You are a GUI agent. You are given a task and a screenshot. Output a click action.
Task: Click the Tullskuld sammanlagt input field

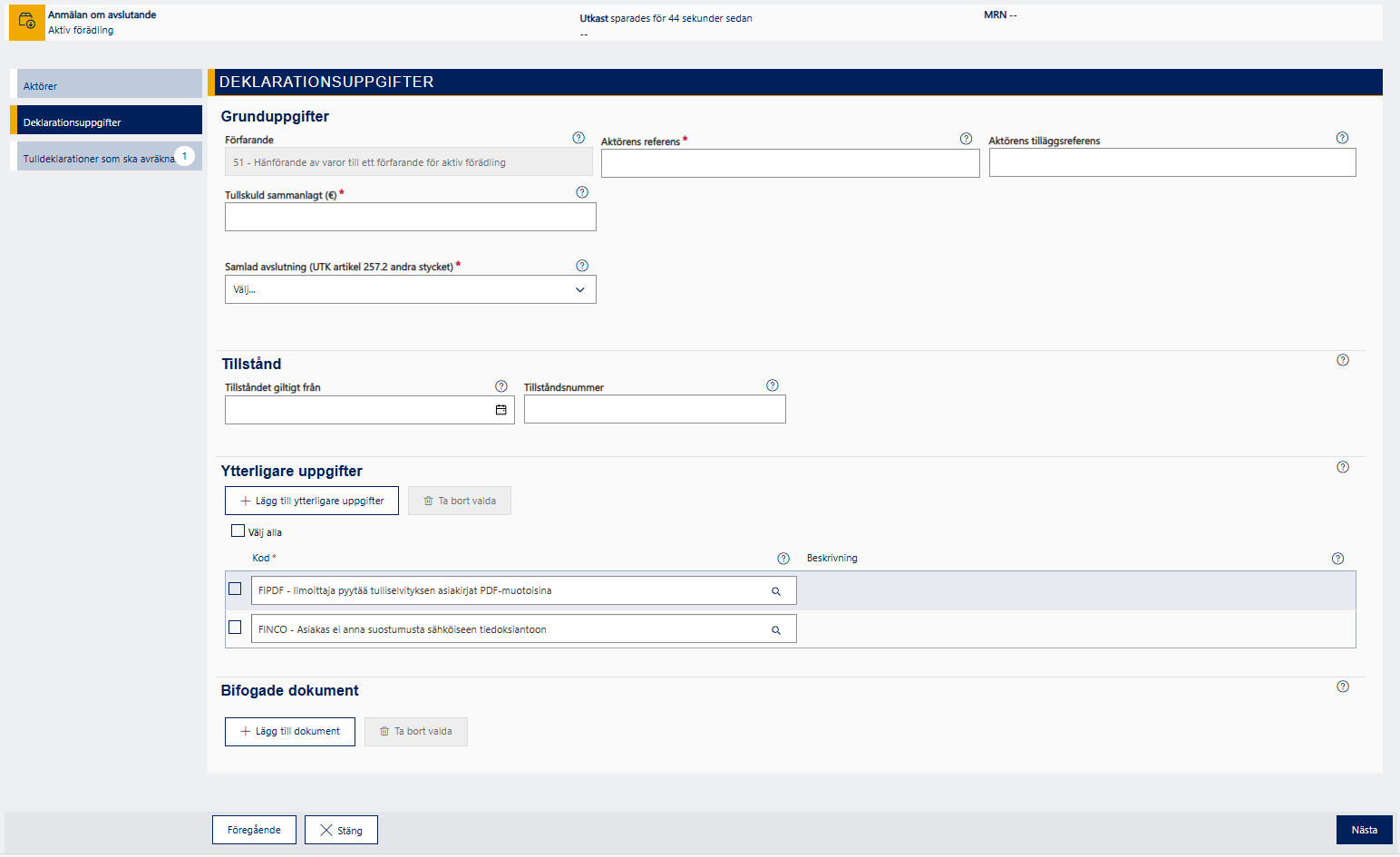pyautogui.click(x=410, y=218)
